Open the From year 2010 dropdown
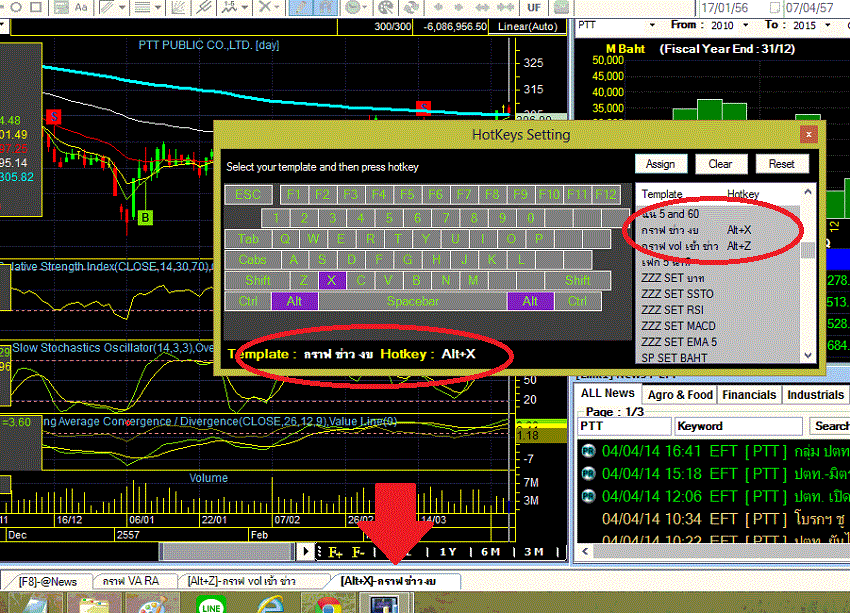Image resolution: width=850 pixels, height=613 pixels. tap(746, 25)
